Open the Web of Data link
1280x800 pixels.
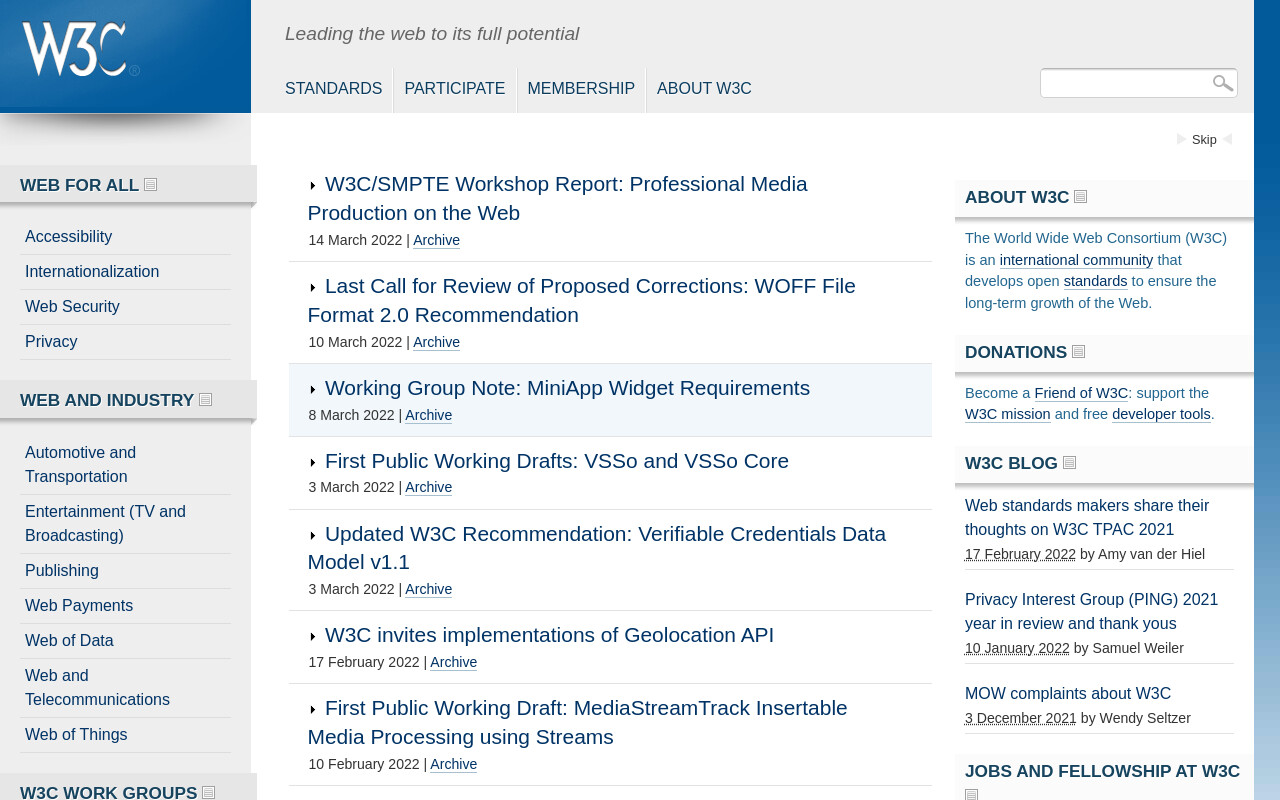[x=69, y=641]
